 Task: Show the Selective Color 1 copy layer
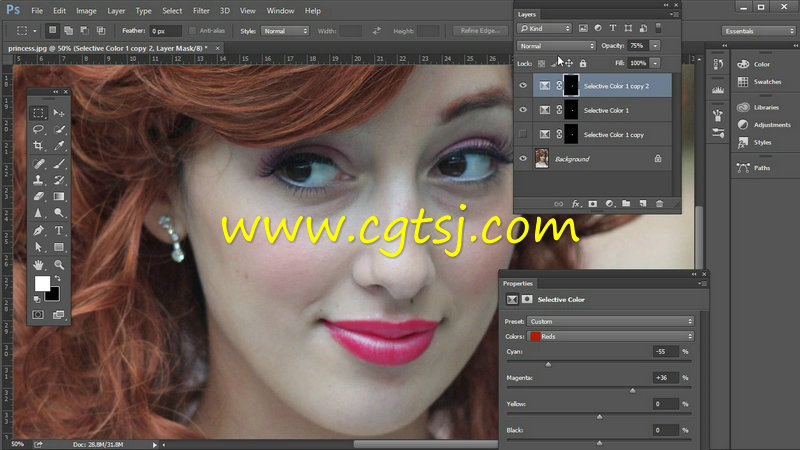(x=523, y=134)
